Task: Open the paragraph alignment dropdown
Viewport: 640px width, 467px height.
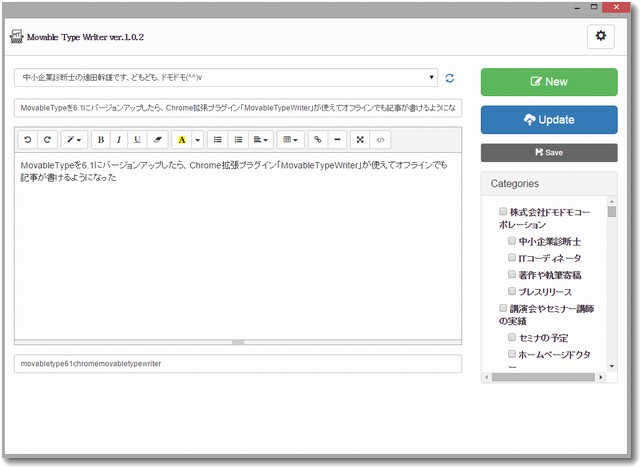Action: (x=260, y=140)
